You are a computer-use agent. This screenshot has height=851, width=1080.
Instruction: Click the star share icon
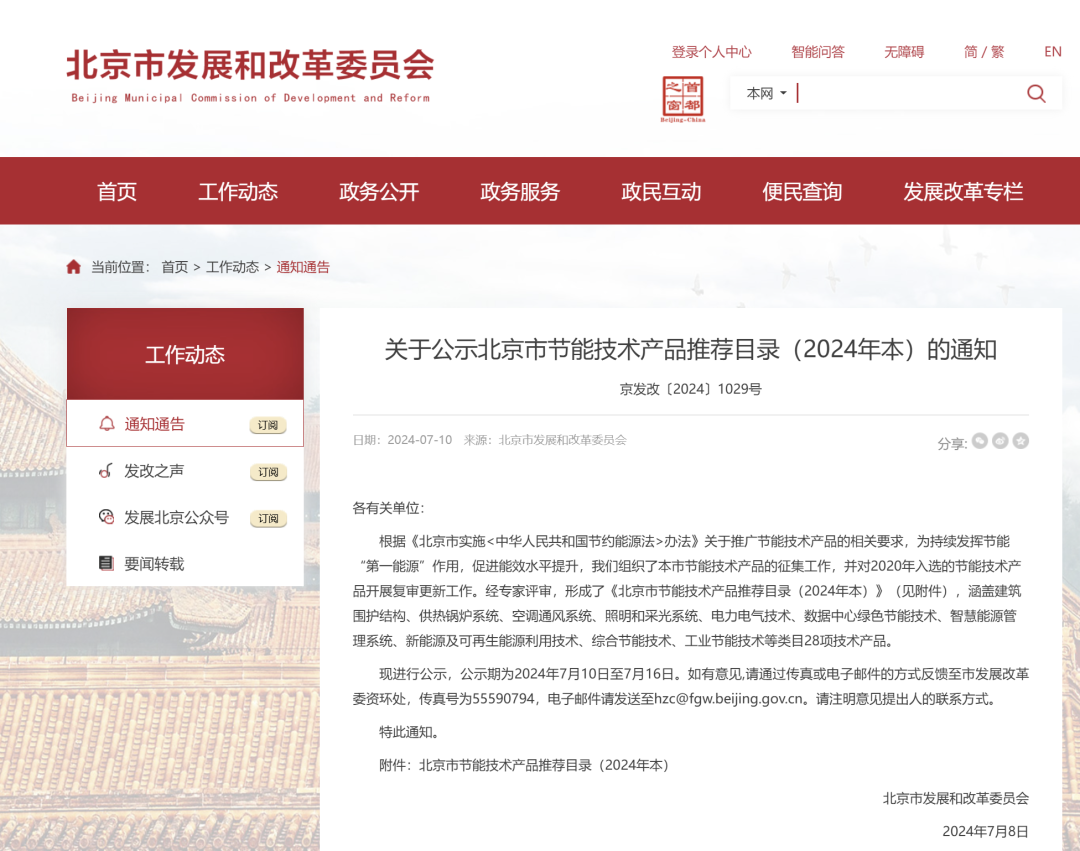1020,440
